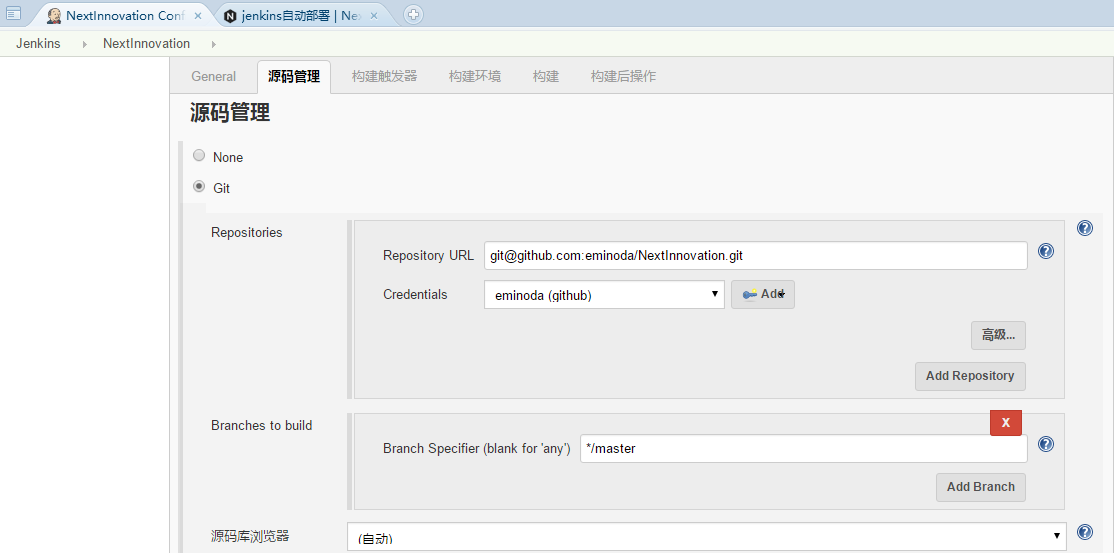Viewport: 1114px width, 553px height.
Task: Open the browser sidebar panel icon
Action: (13, 13)
